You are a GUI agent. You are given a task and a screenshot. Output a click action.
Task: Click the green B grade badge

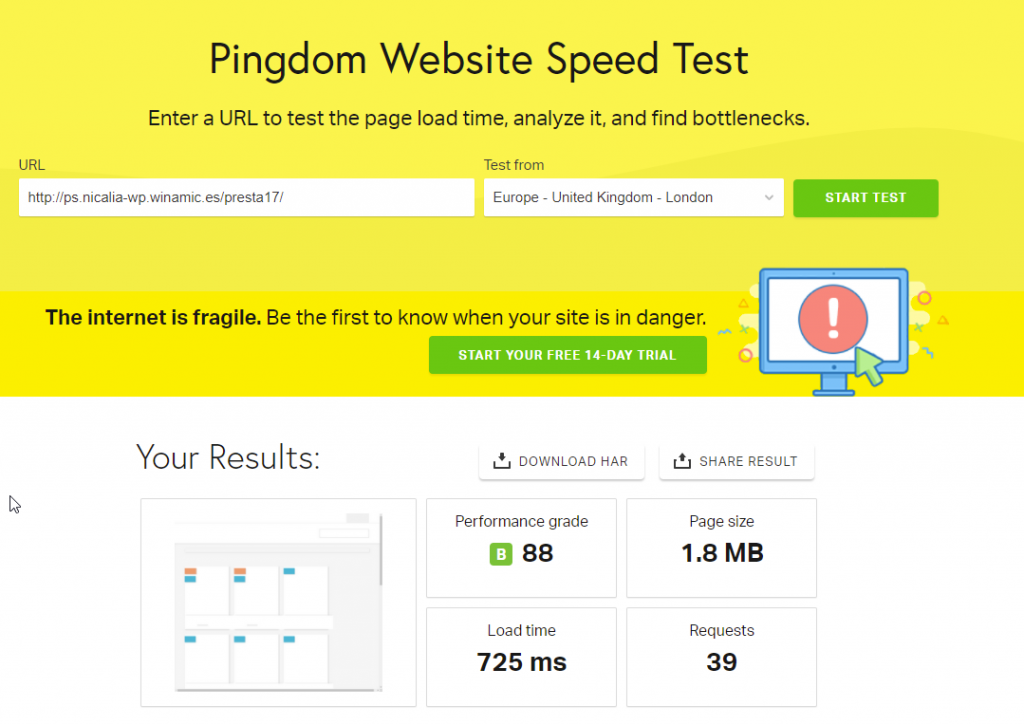click(x=501, y=554)
